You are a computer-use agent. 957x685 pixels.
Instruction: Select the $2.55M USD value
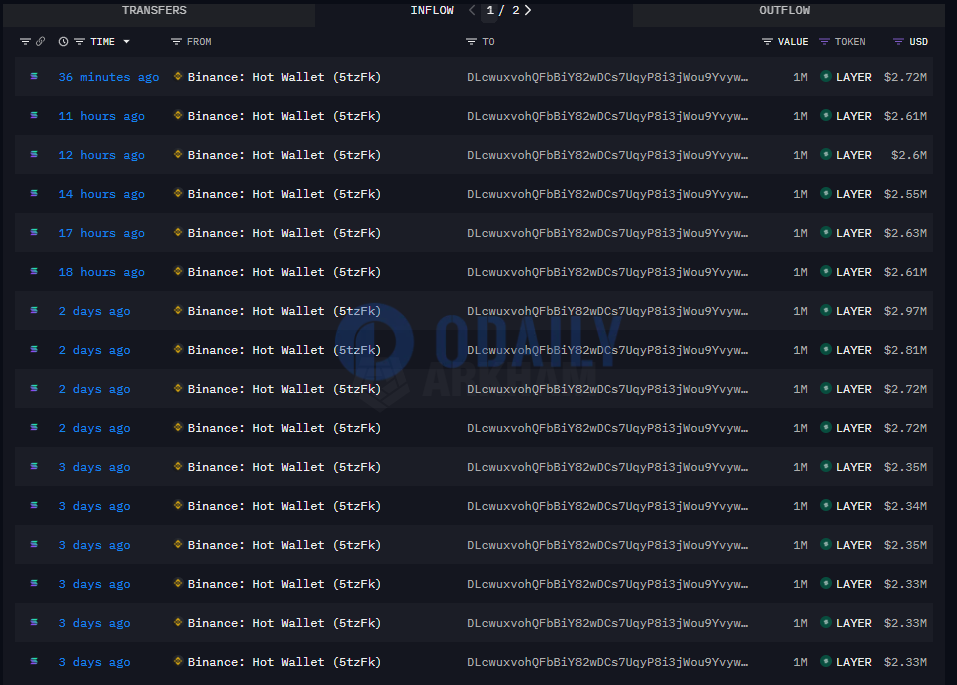[x=905, y=194]
